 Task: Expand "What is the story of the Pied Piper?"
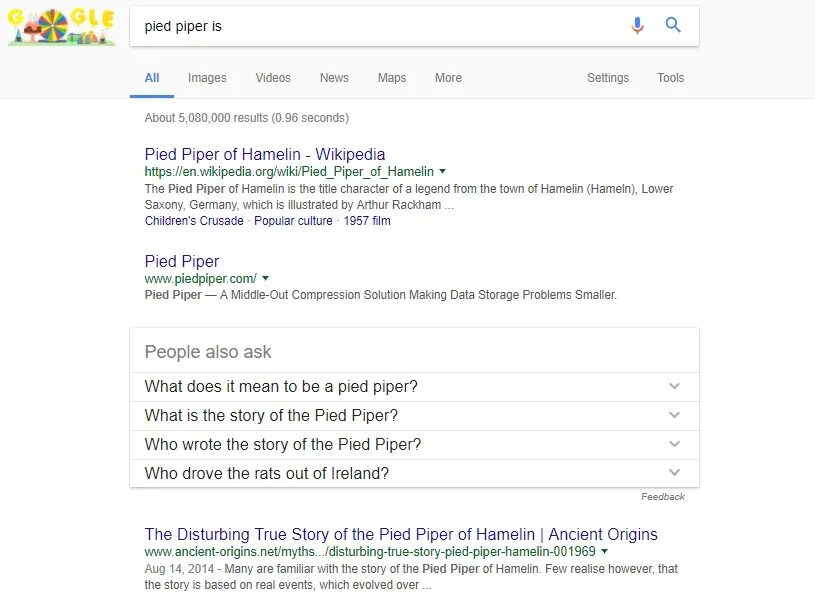(x=414, y=415)
